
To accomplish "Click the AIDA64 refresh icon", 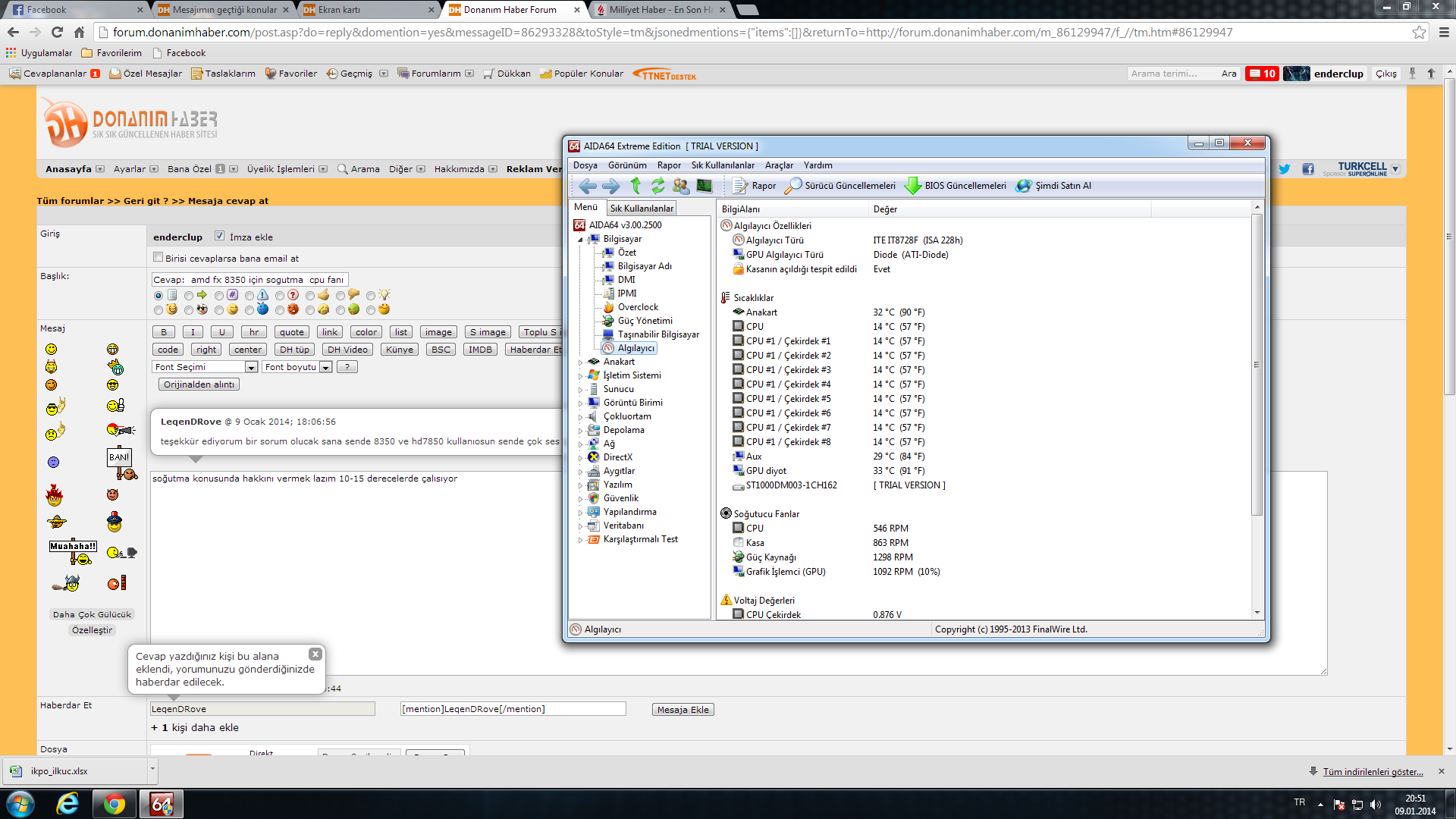I will coord(657,186).
